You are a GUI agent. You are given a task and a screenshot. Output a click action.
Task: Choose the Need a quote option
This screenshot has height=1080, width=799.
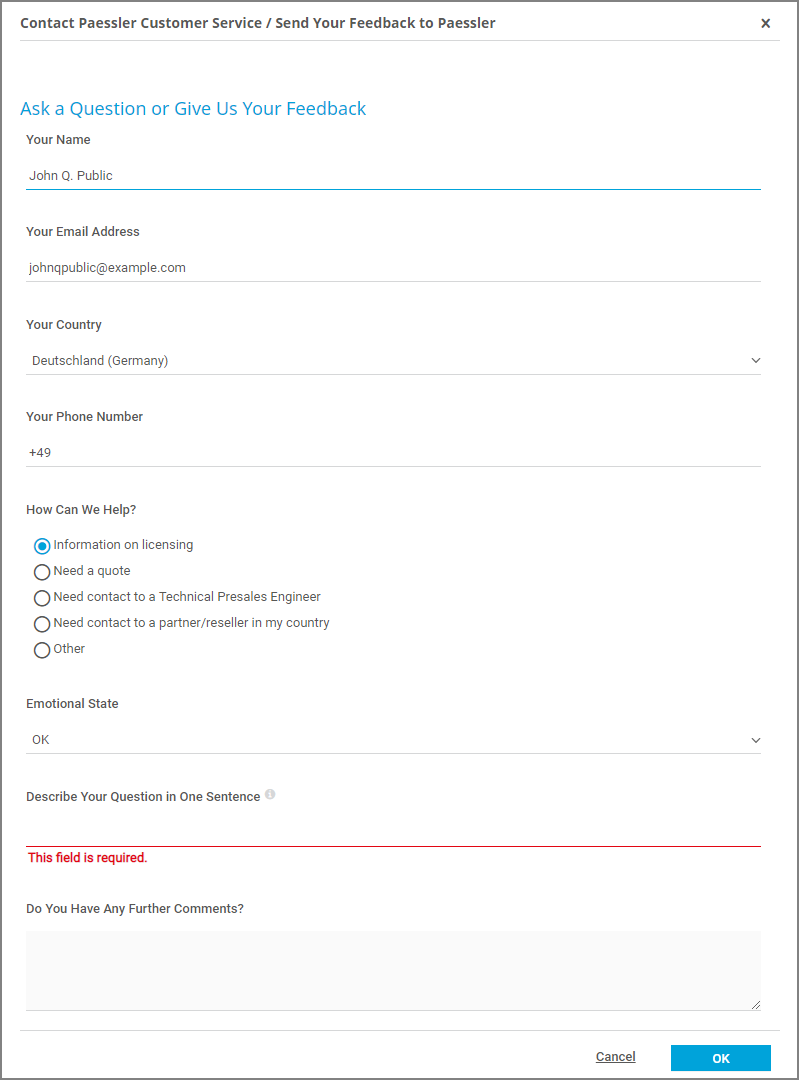[x=42, y=572]
